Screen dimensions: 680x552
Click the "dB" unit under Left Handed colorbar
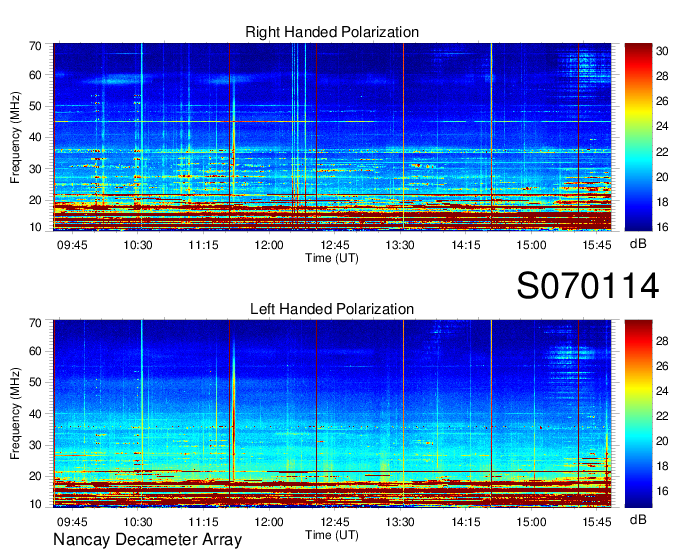(638, 519)
